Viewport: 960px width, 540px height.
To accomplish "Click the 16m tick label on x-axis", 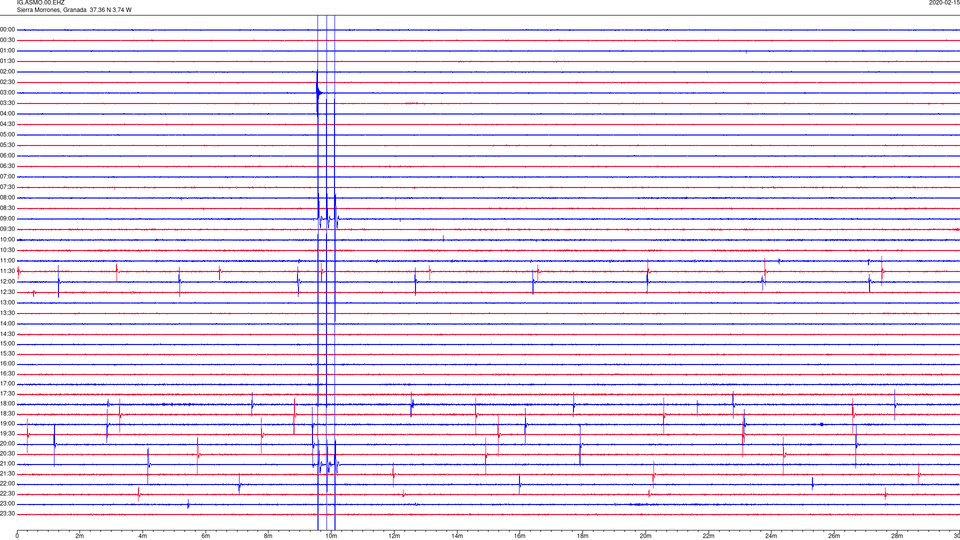I will pyautogui.click(x=520, y=536).
